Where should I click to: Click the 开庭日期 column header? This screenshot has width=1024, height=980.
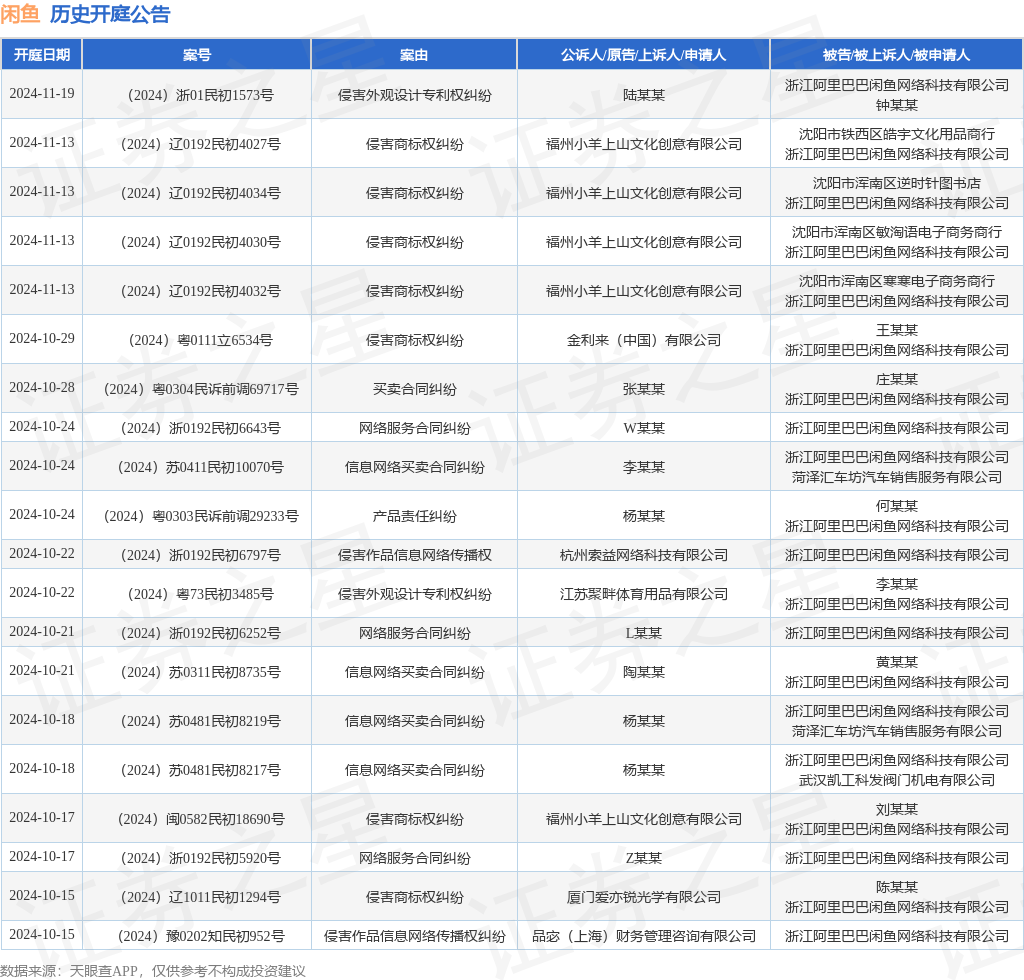[42, 55]
